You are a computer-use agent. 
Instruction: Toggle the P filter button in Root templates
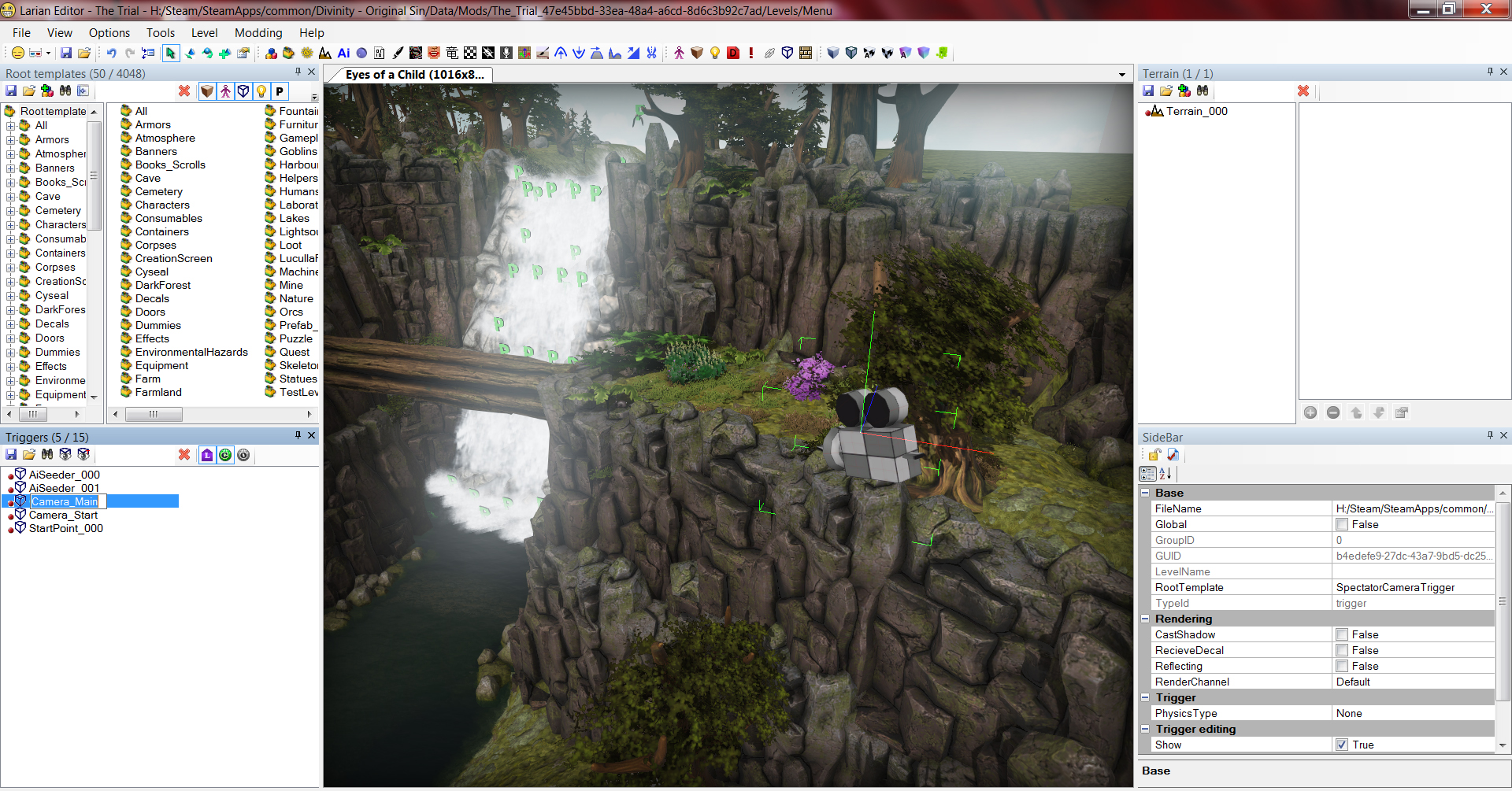280,91
